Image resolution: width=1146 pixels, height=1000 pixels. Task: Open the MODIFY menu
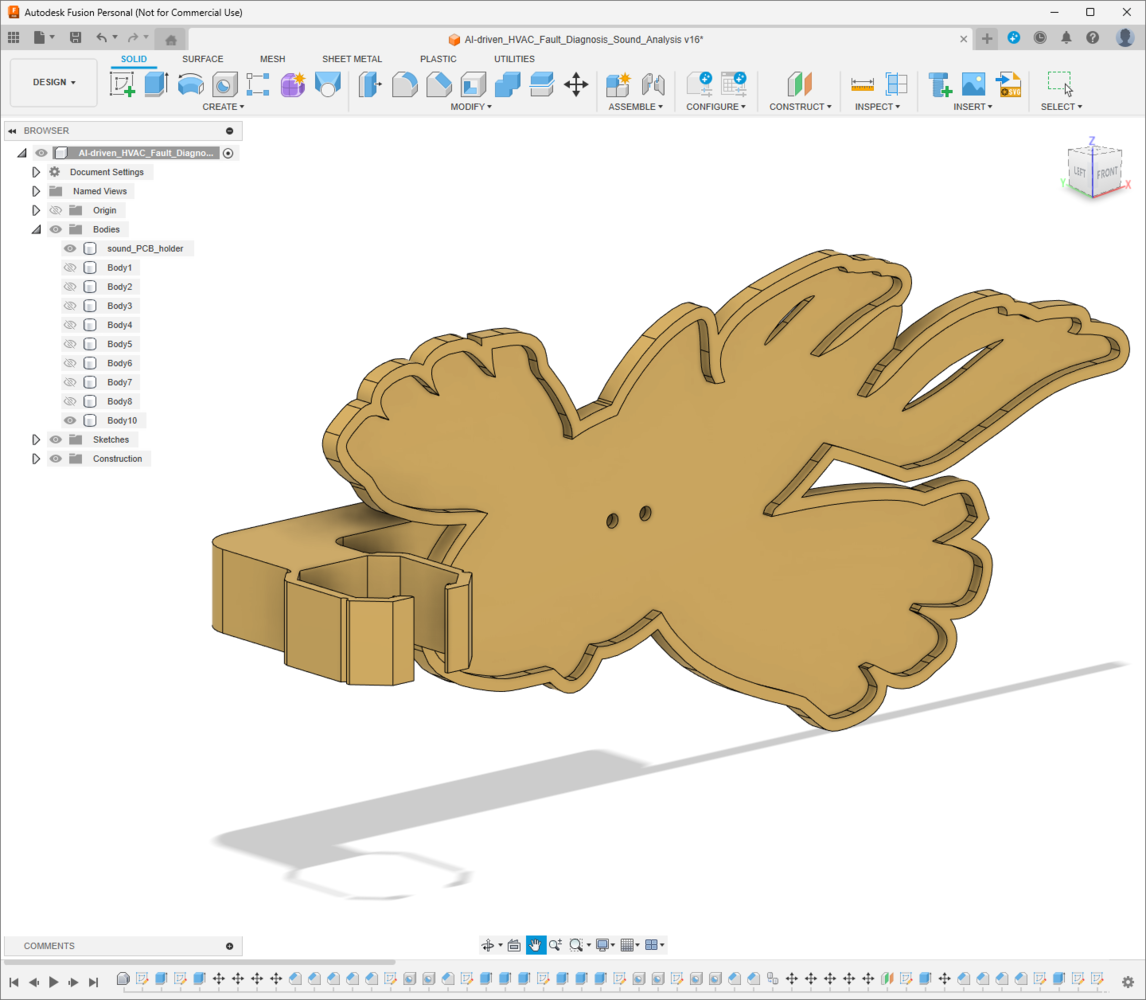[470, 107]
